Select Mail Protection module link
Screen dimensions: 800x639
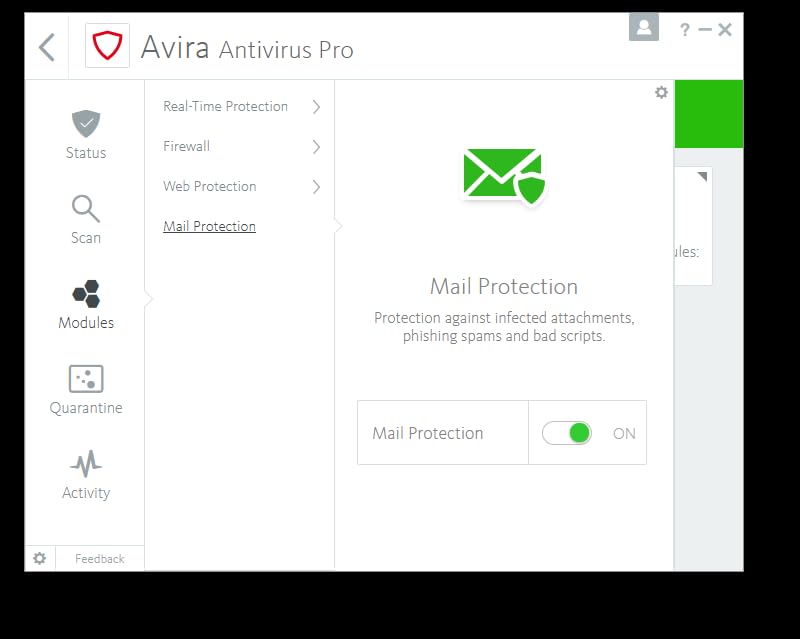209,226
